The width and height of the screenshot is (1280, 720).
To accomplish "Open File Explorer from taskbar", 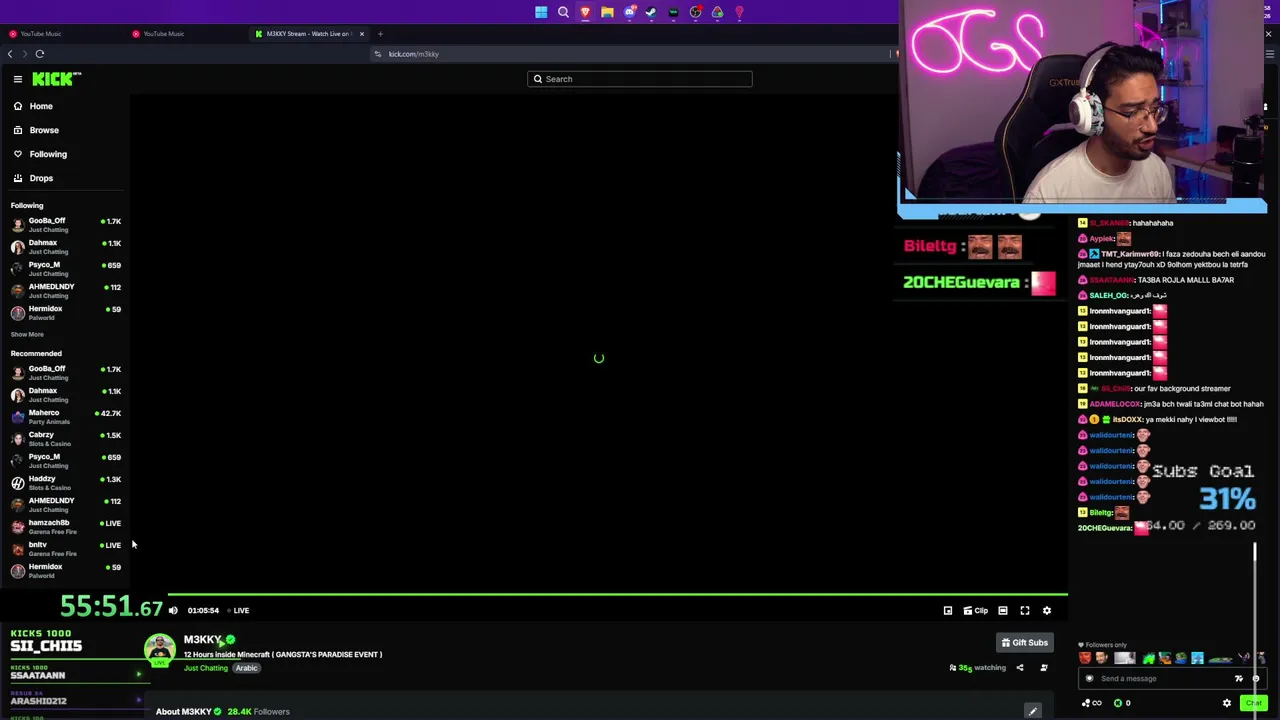I will (x=607, y=12).
